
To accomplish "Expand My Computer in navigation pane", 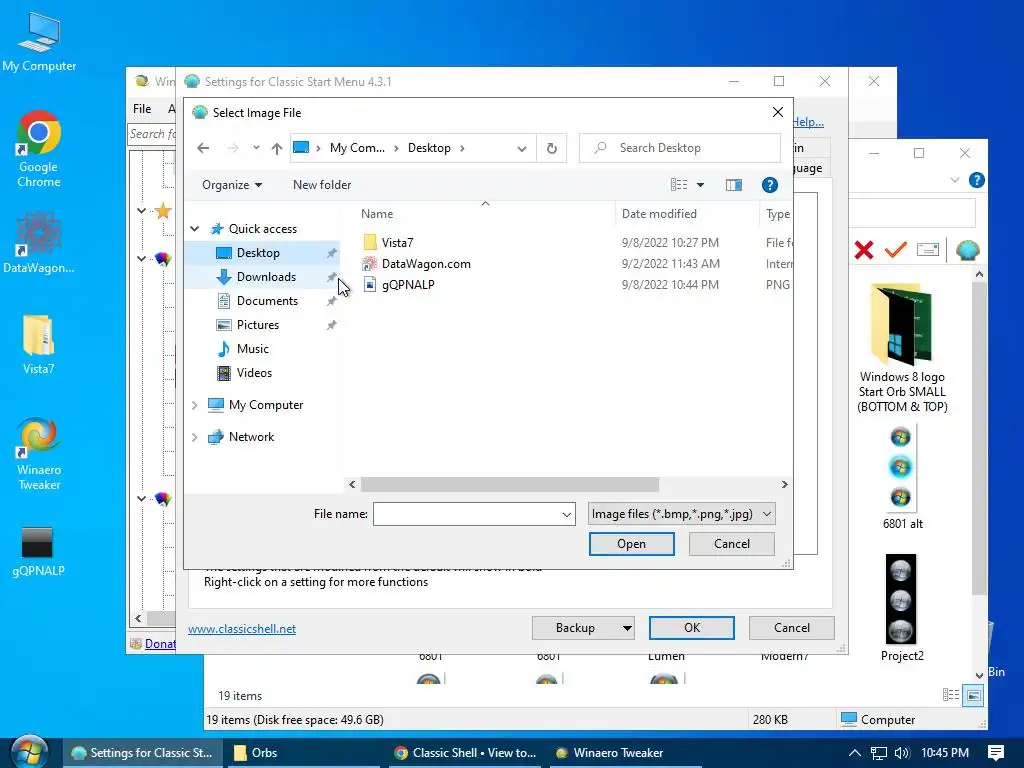I will [195, 405].
